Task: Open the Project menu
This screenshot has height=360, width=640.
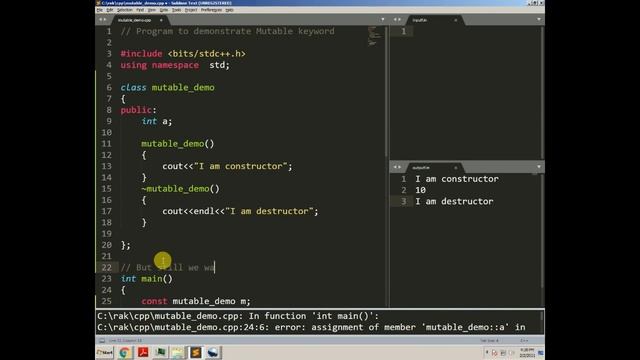Action: click(191, 10)
